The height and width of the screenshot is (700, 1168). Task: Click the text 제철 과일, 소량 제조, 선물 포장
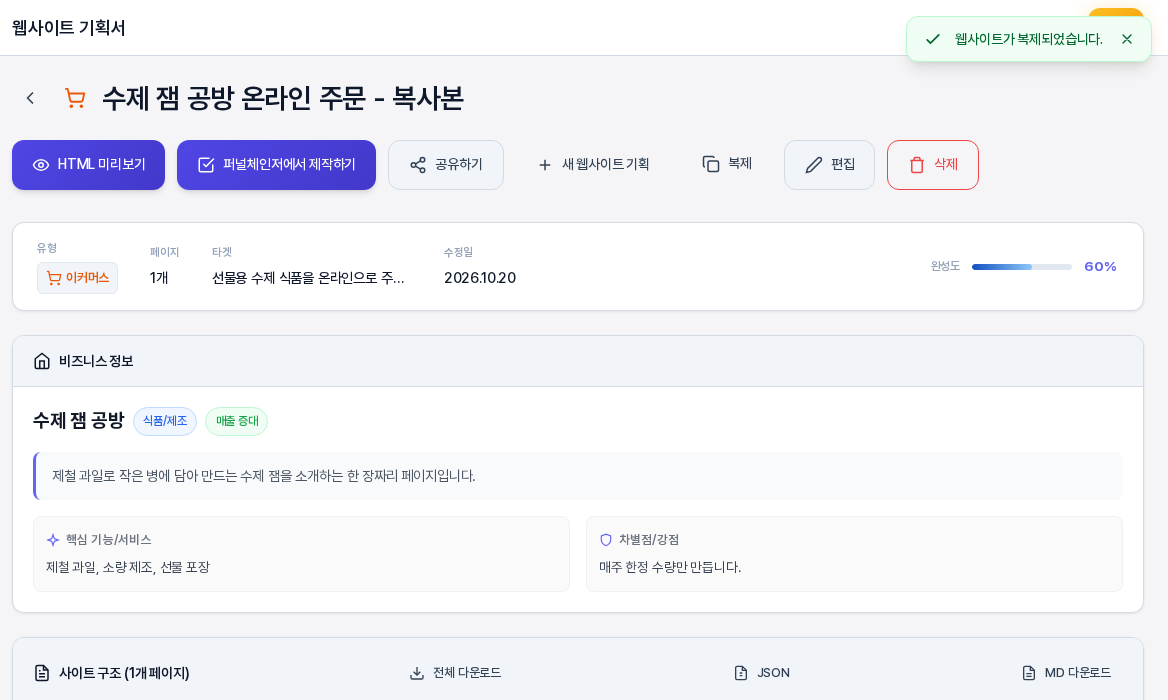pos(128,567)
